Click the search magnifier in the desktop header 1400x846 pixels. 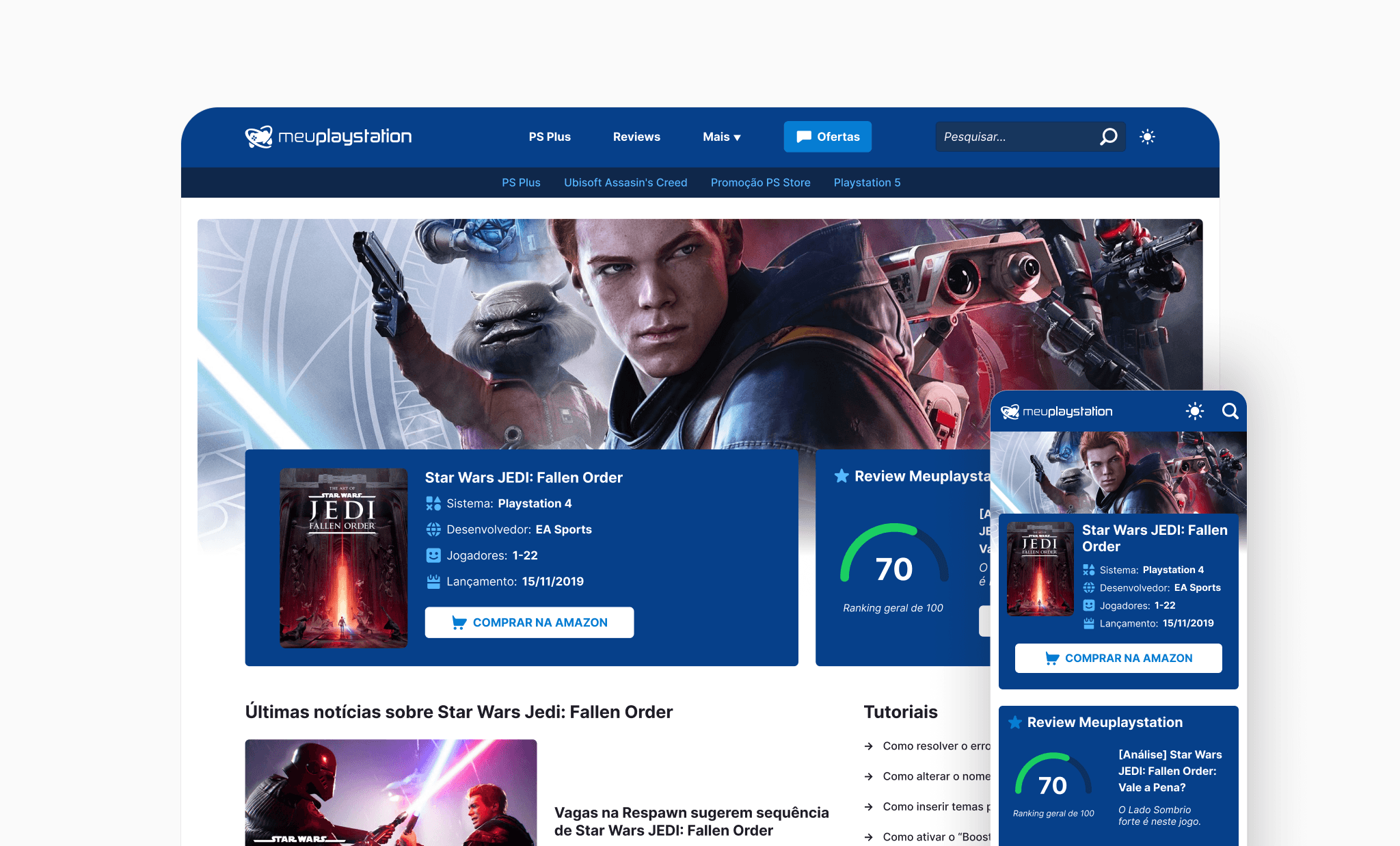(1108, 137)
